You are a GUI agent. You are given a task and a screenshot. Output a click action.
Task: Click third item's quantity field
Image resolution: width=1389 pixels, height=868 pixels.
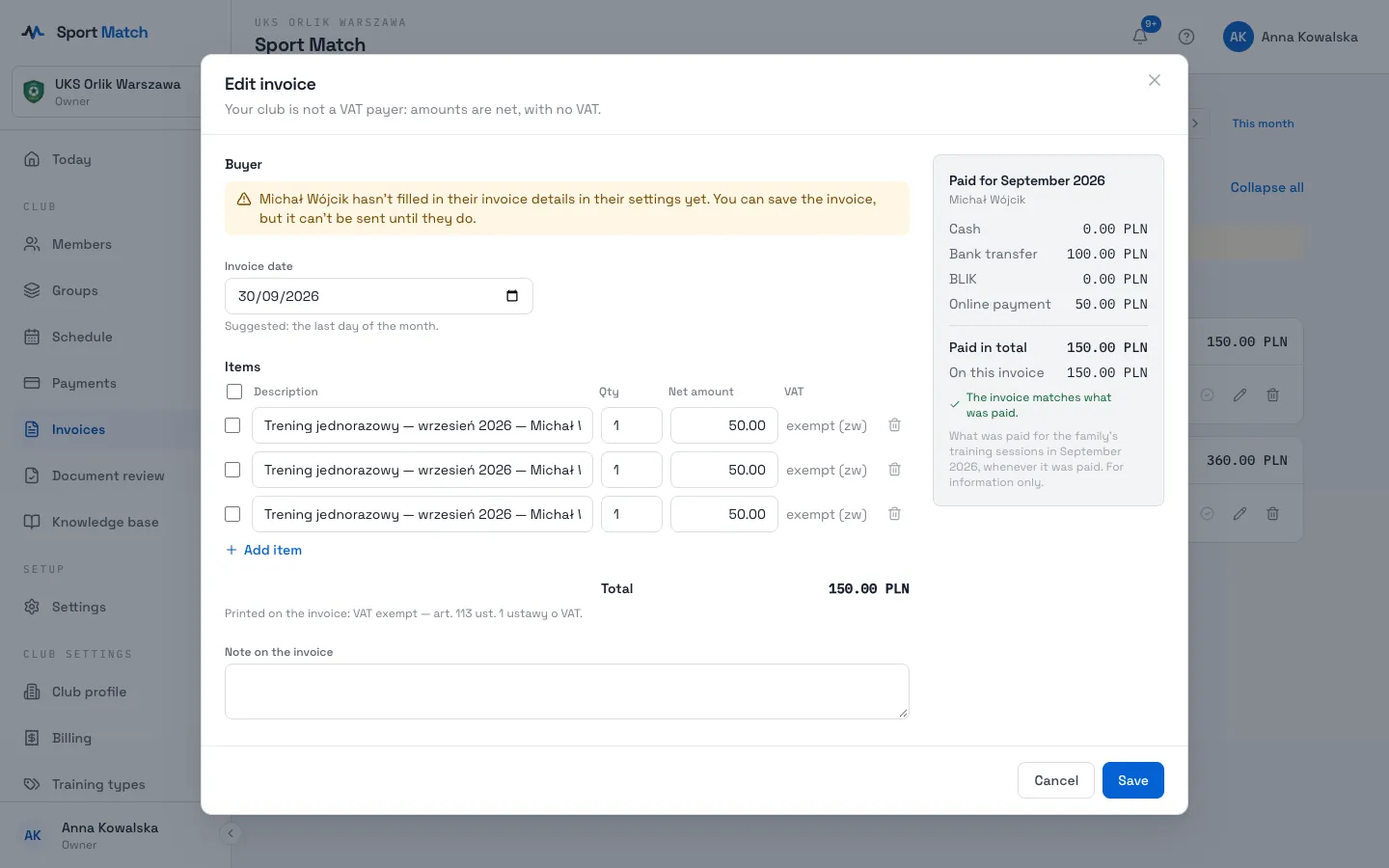[632, 514]
